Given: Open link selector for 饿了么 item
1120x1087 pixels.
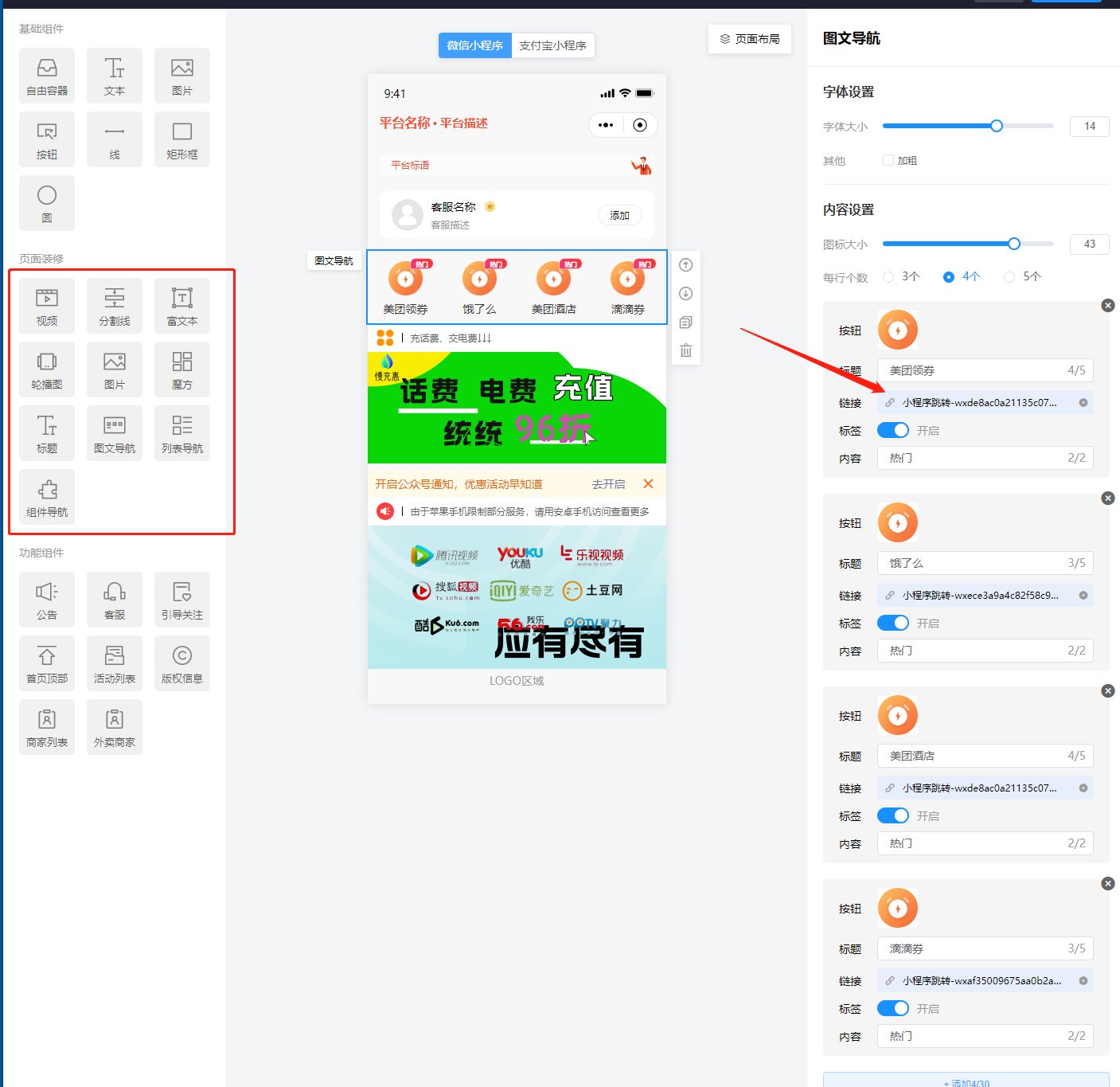Looking at the screenshot, I should tap(985, 595).
